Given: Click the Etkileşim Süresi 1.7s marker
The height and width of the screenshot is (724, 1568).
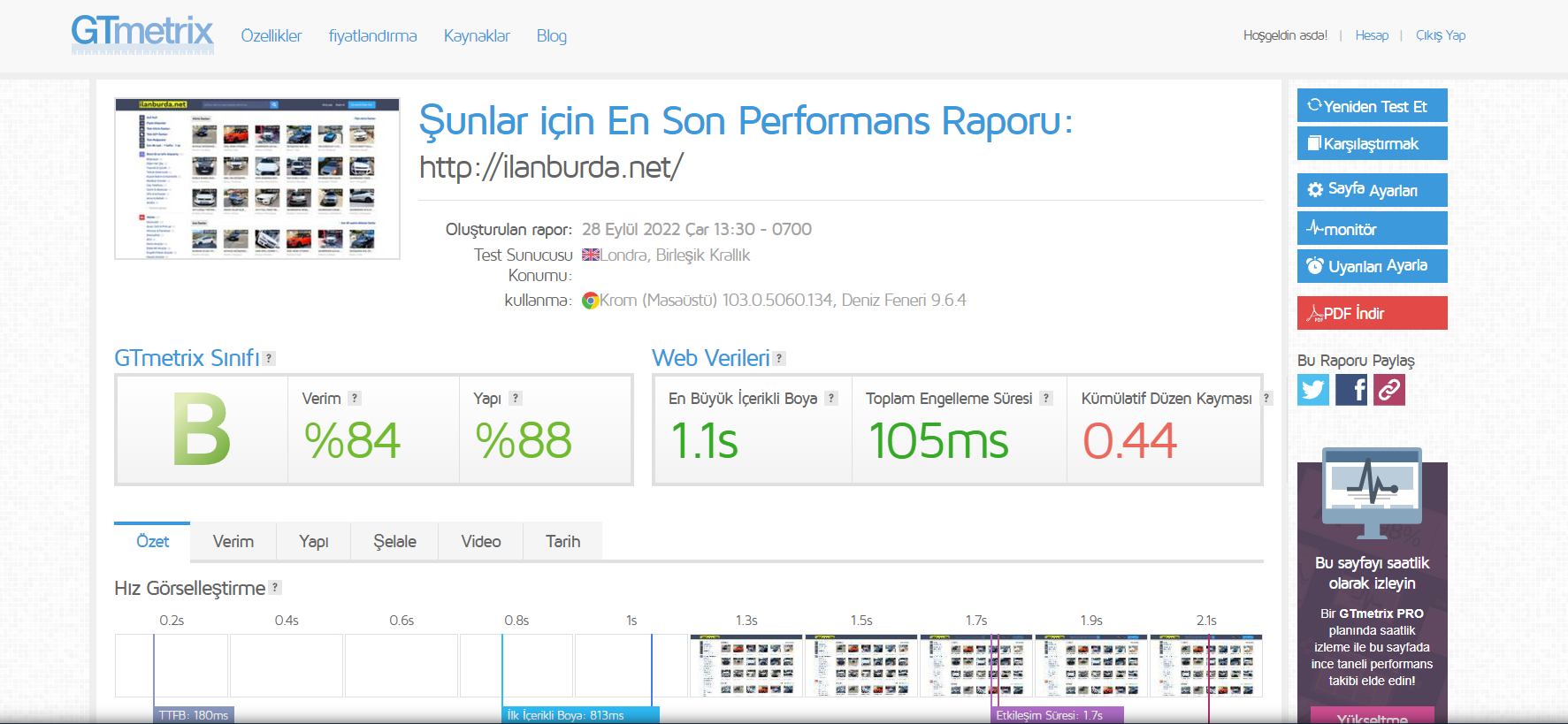Looking at the screenshot, I should (x=1057, y=715).
